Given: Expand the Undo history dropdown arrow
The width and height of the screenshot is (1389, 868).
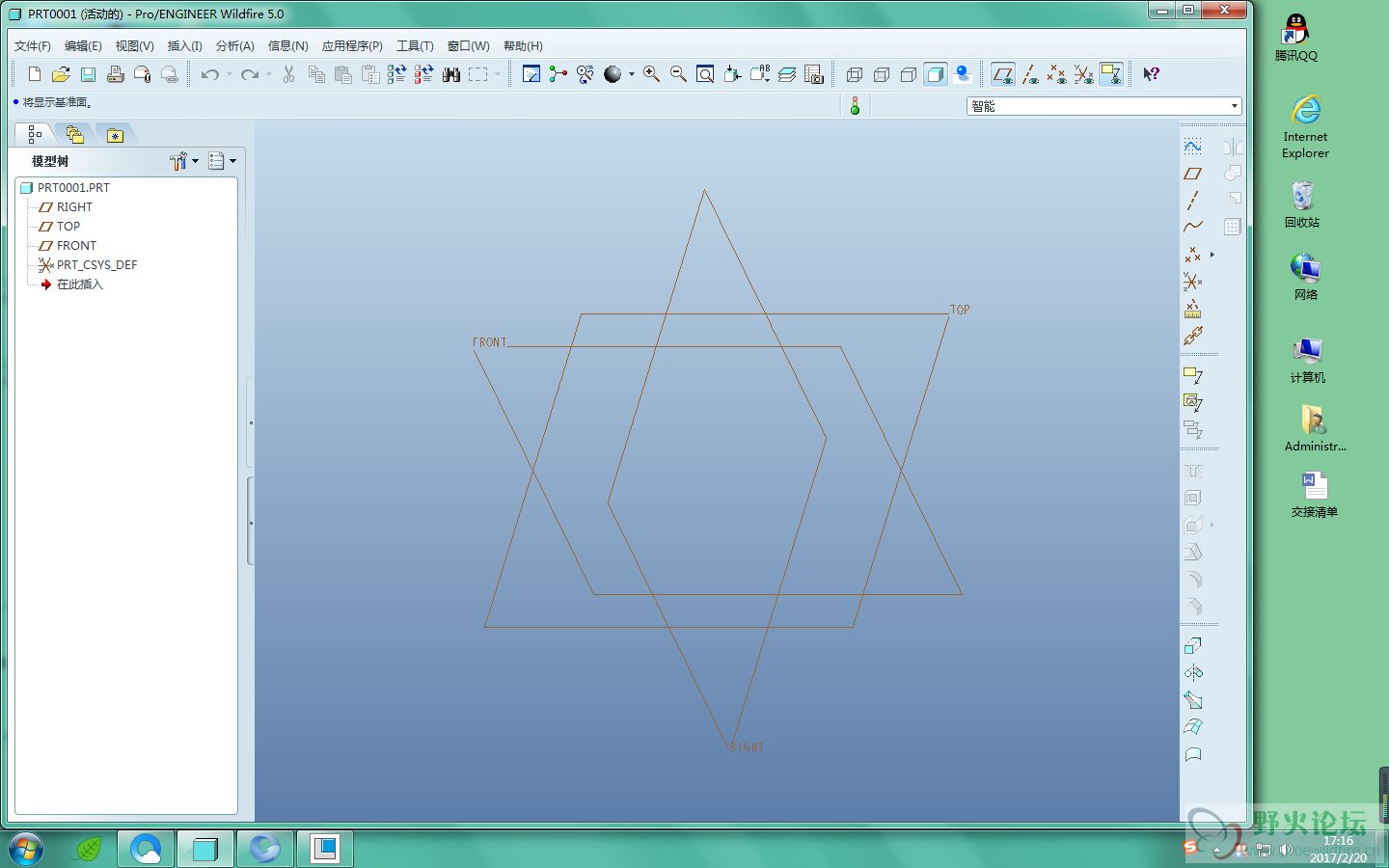Looking at the screenshot, I should 230,74.
